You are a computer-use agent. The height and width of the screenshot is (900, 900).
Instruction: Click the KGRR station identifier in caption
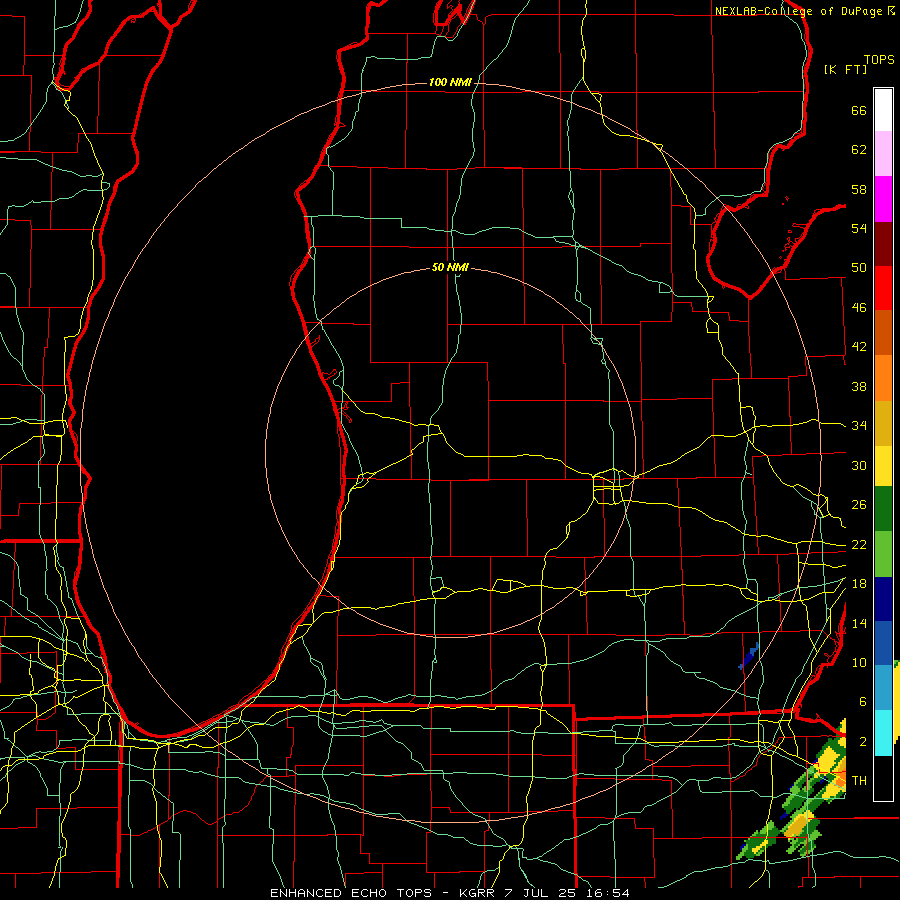478,893
